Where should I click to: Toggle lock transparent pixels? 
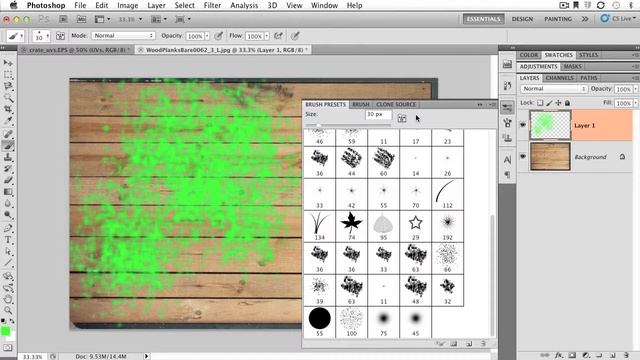click(x=540, y=103)
